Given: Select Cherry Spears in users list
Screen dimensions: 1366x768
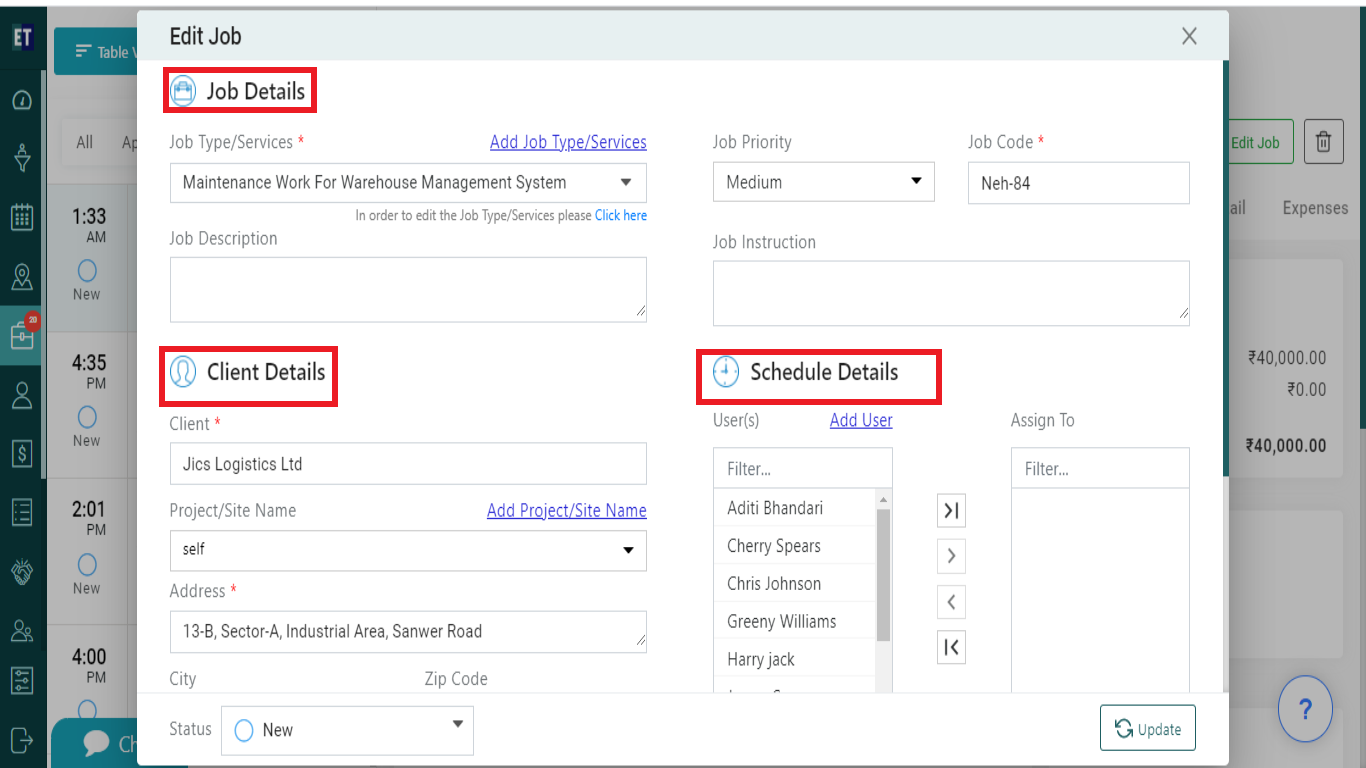Looking at the screenshot, I should 795,546.
